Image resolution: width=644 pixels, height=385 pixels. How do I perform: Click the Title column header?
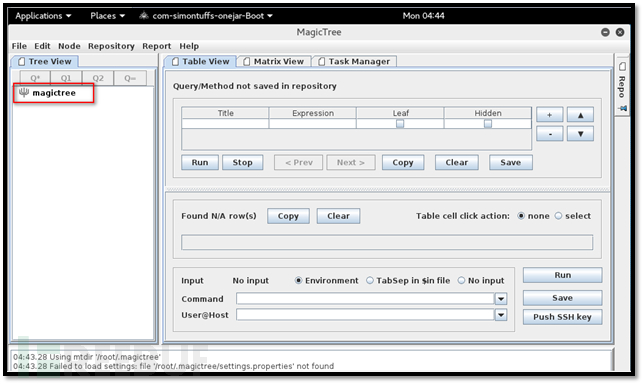coord(225,113)
